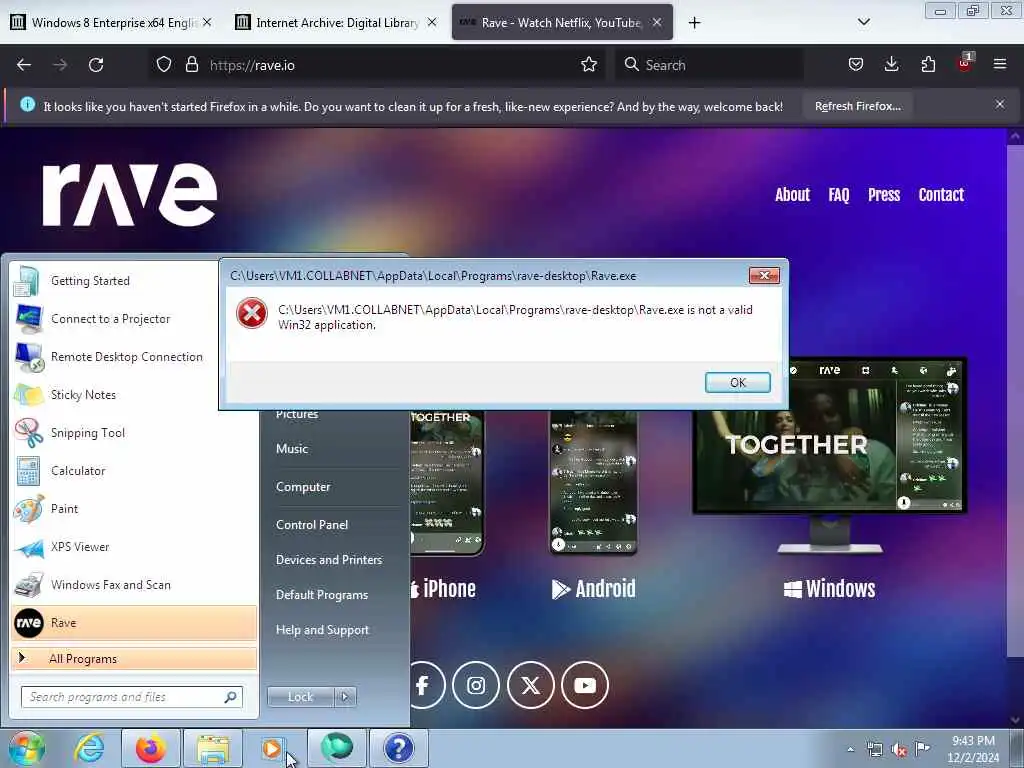Viewport: 1024px width, 768px height.
Task: Open Windows Fax and Scan
Action: (134, 584)
